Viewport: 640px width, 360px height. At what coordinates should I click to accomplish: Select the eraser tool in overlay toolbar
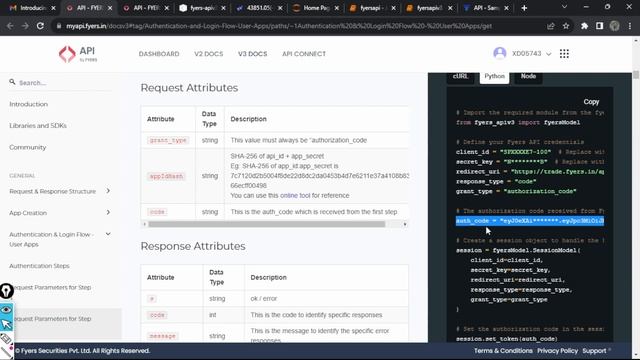(6, 338)
